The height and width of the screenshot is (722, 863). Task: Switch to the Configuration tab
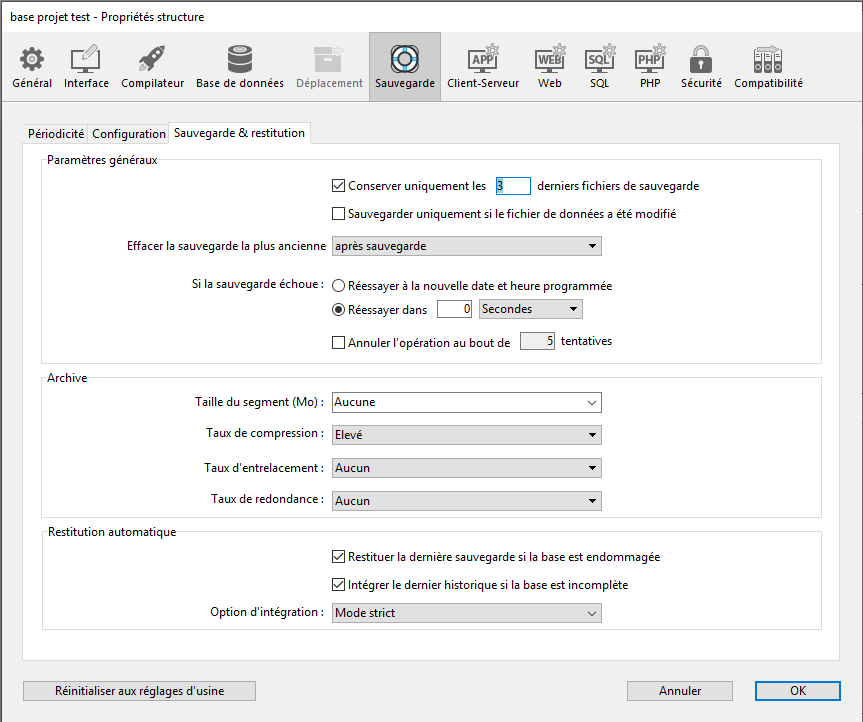click(x=129, y=134)
